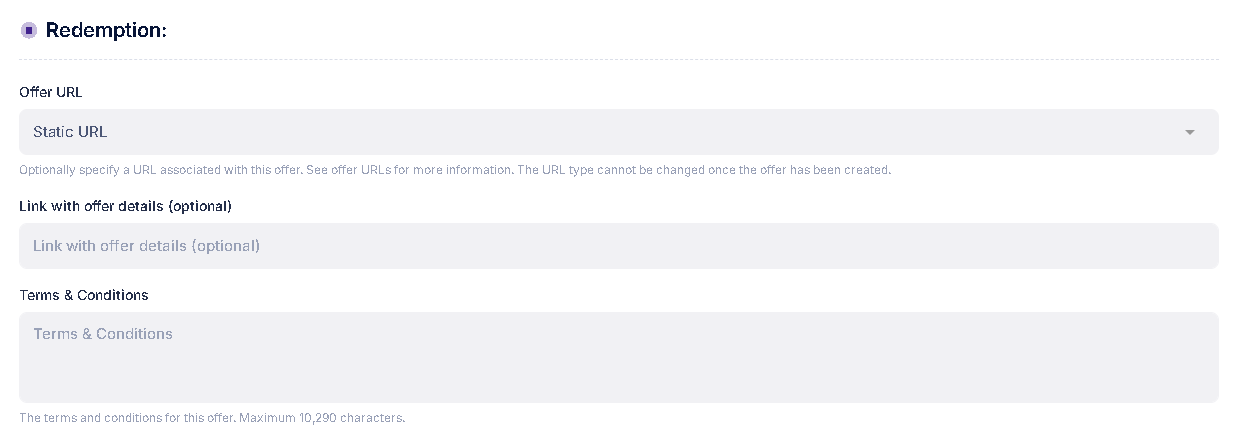Click the "Terms & Conditions" placeholder text
Image resolution: width=1238 pixels, height=437 pixels.
103,334
